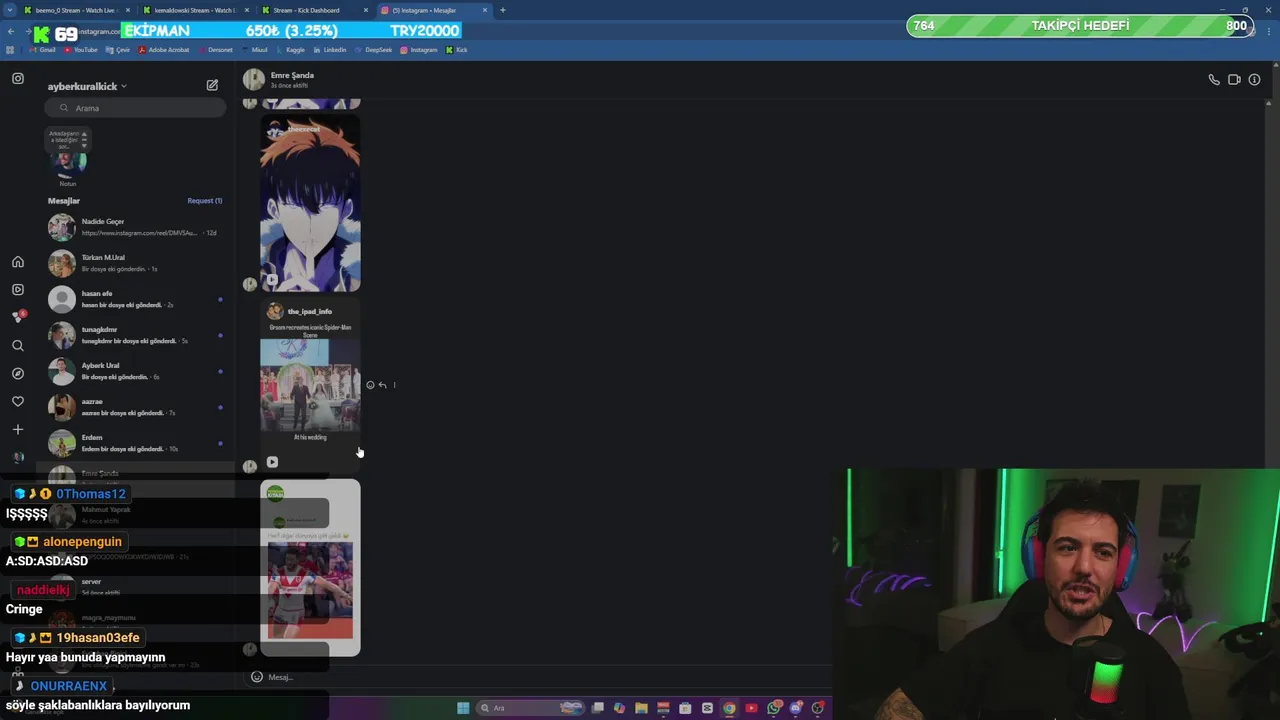
Task: Open the LinkedIn bookmark
Action: (330, 50)
